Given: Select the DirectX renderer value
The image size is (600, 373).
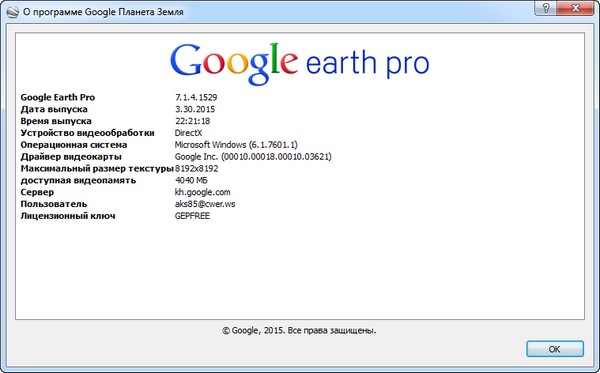Looking at the screenshot, I should coord(188,133).
